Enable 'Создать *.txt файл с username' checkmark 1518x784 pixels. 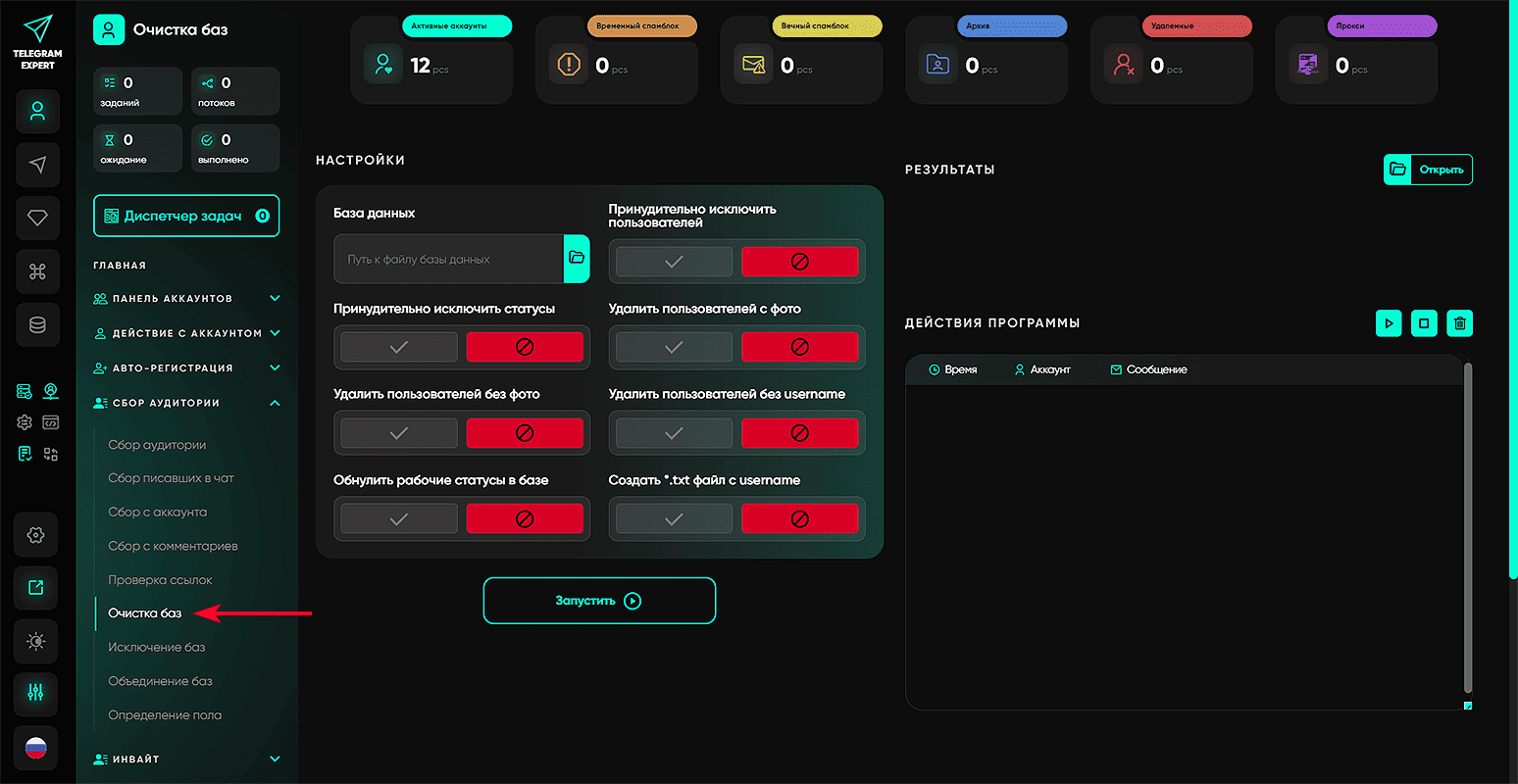674,519
